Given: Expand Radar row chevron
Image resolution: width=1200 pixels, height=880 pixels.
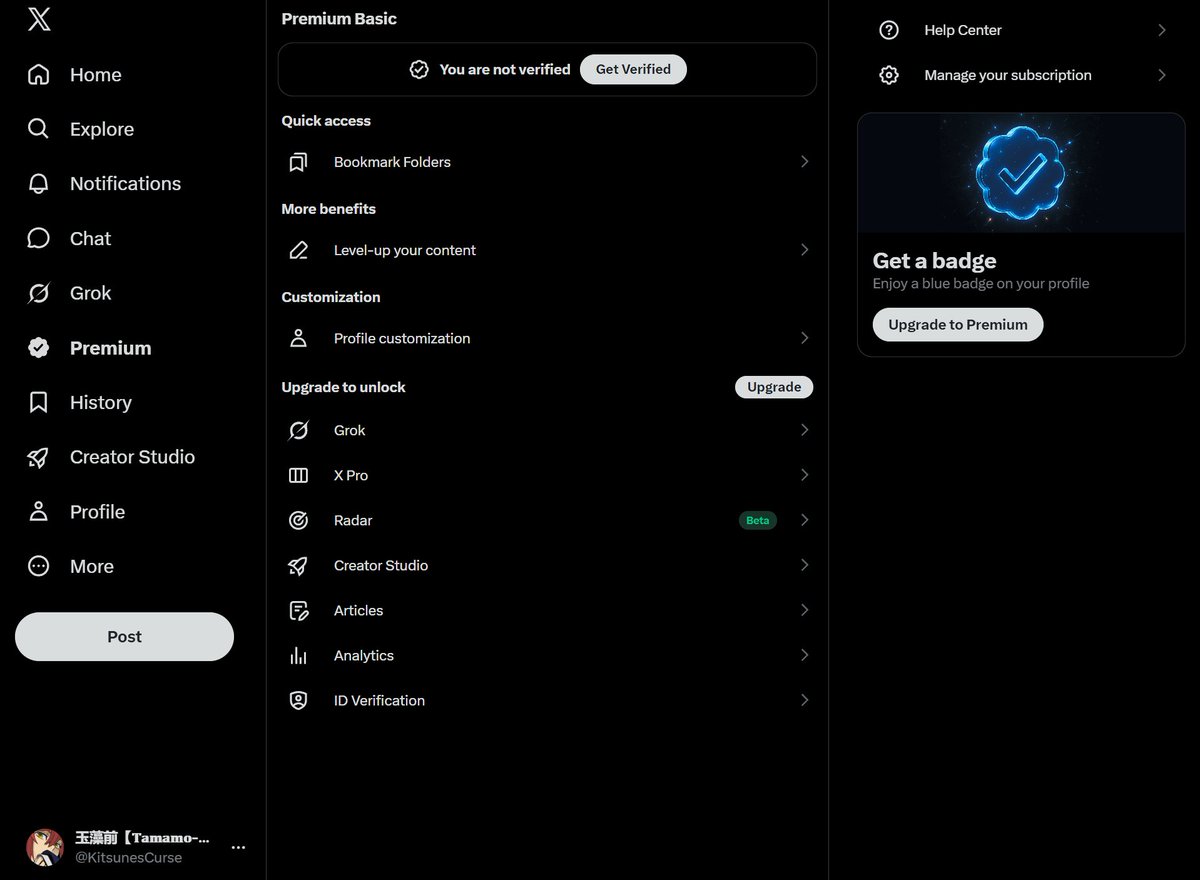Looking at the screenshot, I should pyautogui.click(x=804, y=520).
